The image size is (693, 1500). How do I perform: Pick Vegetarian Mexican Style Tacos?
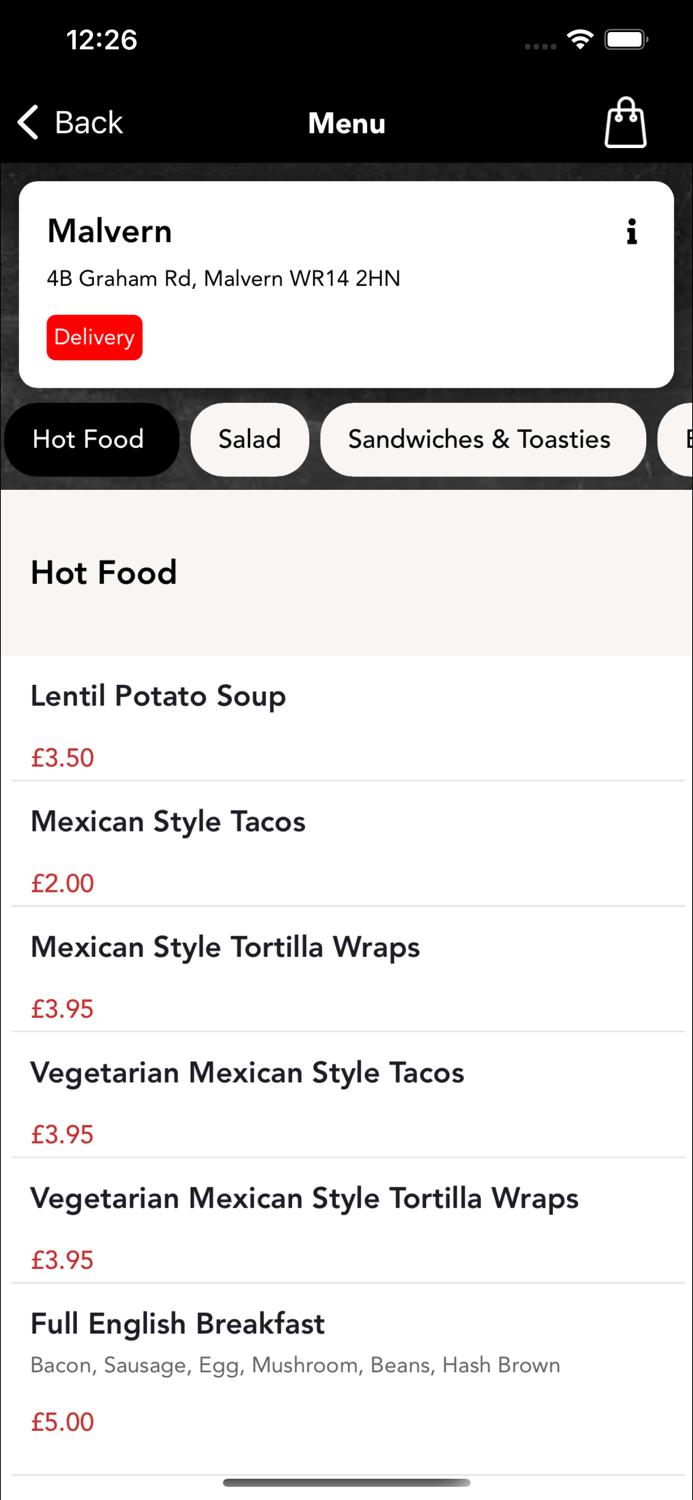pos(247,1073)
